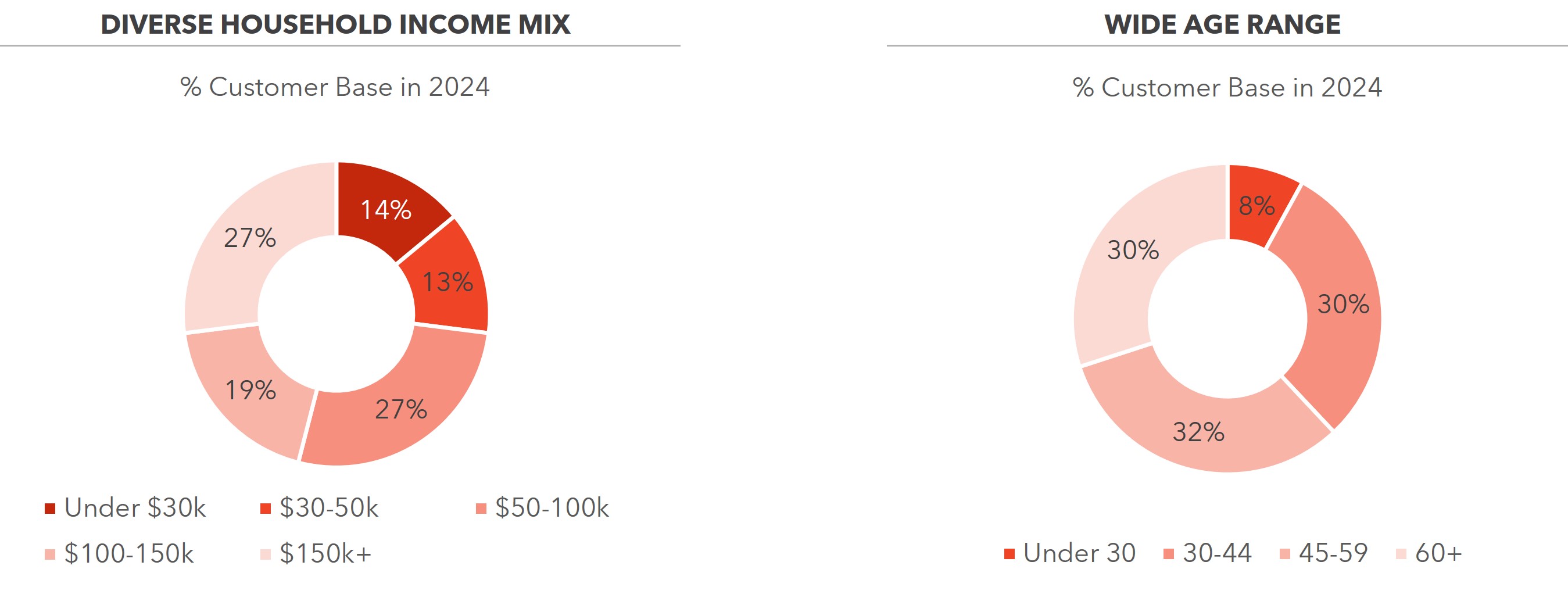Click the Under 30 legend color swatch
The image size is (1568, 594).
tap(1009, 554)
